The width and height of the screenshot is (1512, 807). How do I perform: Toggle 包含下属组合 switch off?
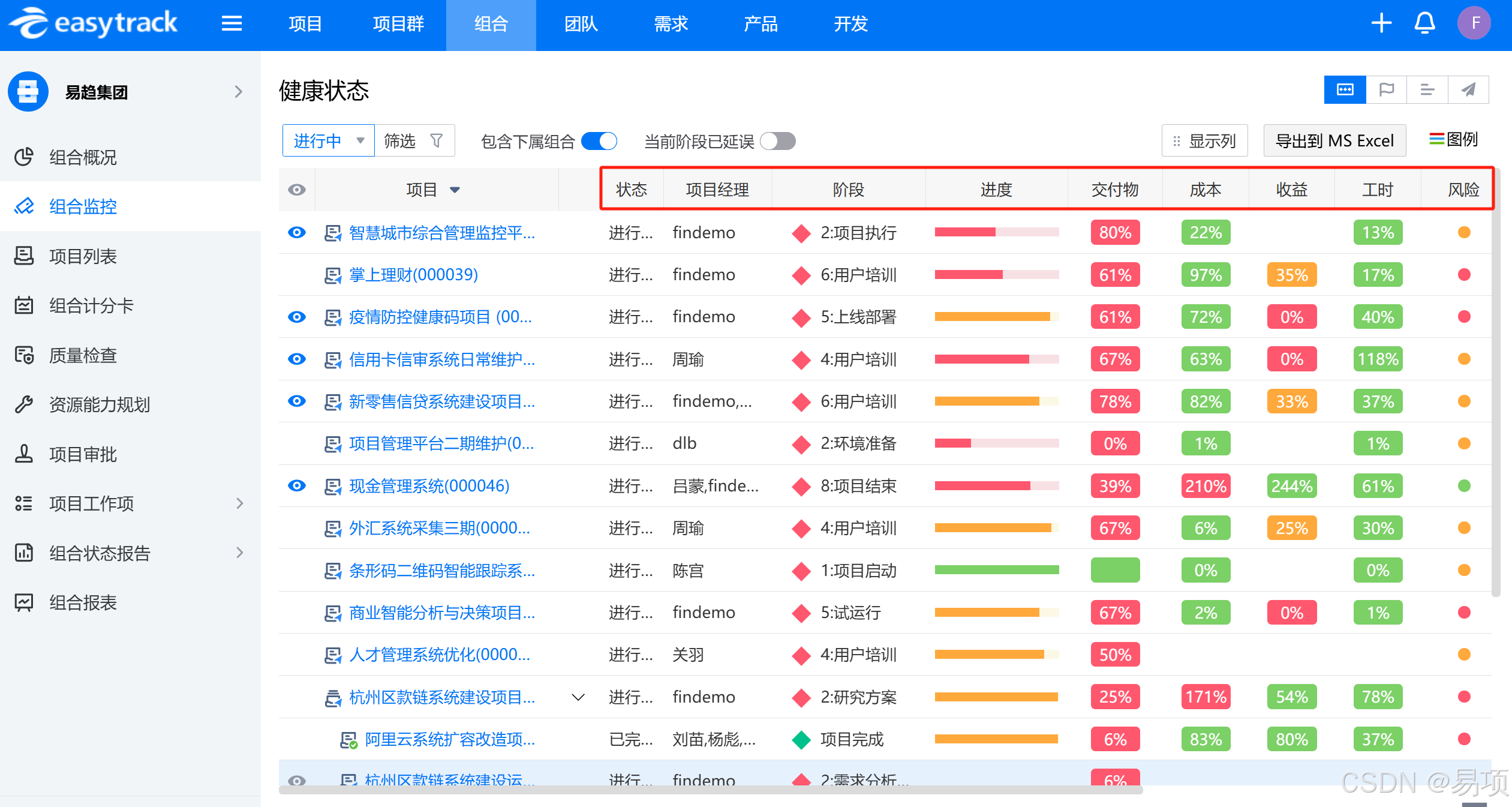click(599, 141)
